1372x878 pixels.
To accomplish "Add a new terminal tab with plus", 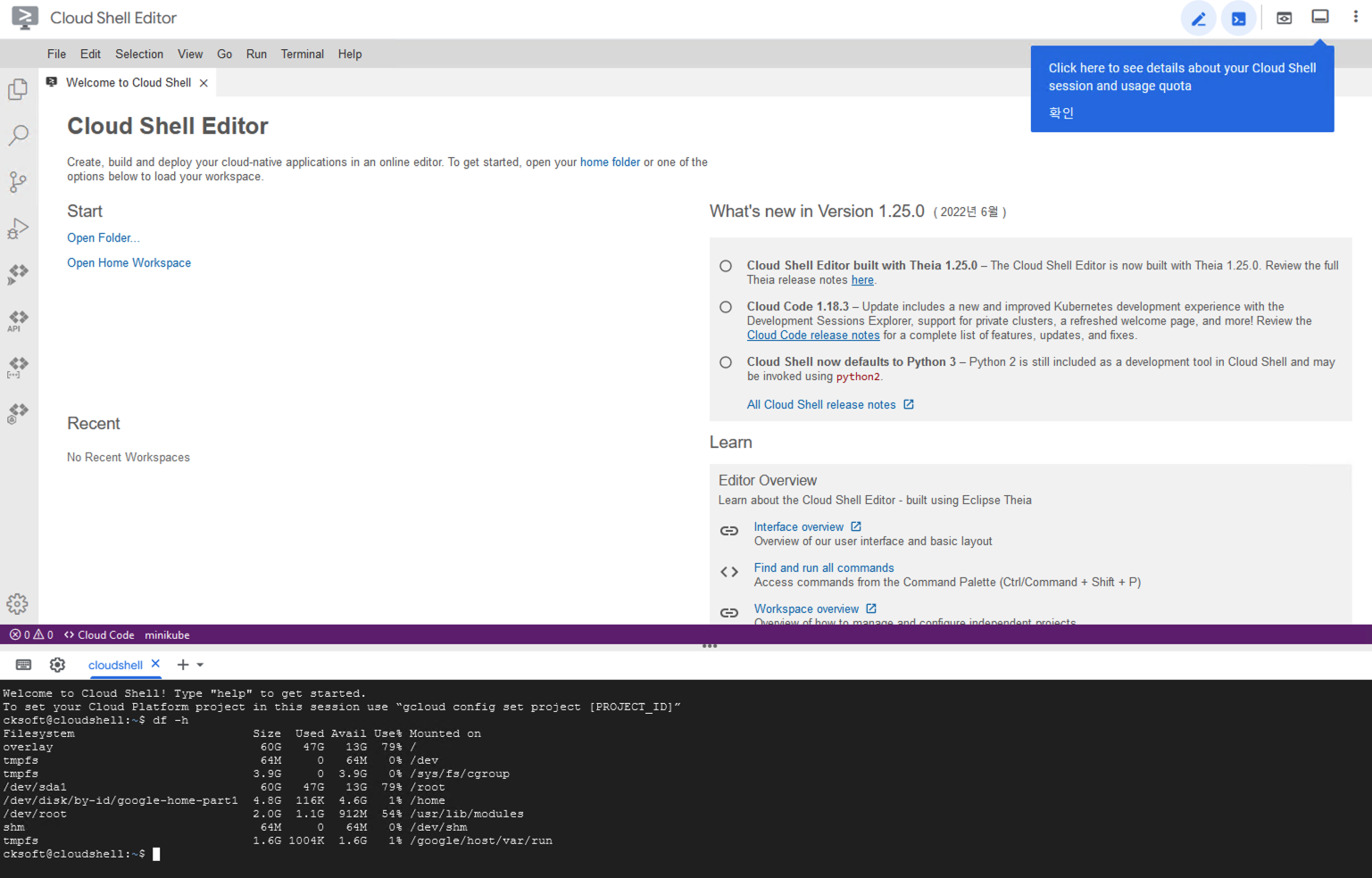I will pyautogui.click(x=183, y=665).
